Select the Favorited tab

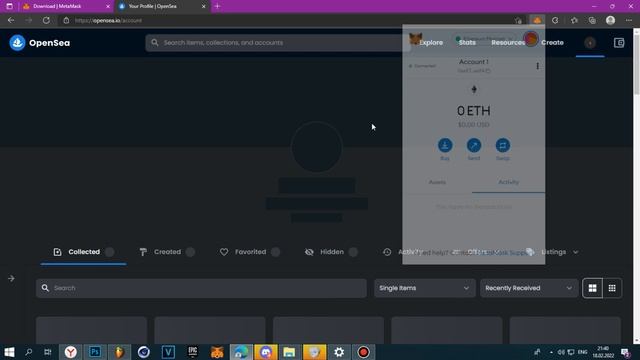pos(250,252)
